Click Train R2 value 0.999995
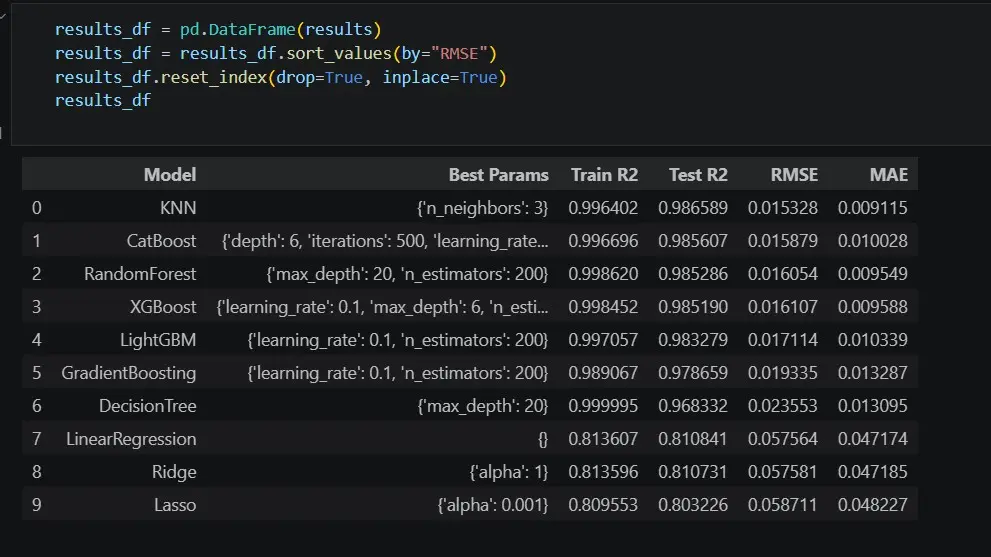This screenshot has height=557, width=991. (x=603, y=405)
